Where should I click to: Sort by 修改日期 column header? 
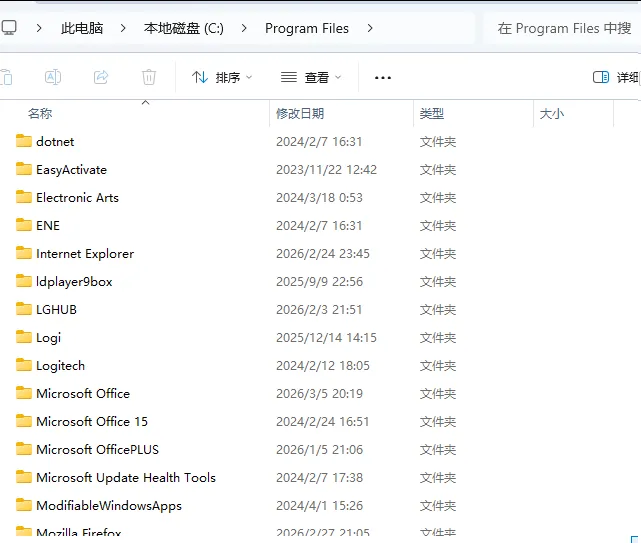click(x=300, y=114)
